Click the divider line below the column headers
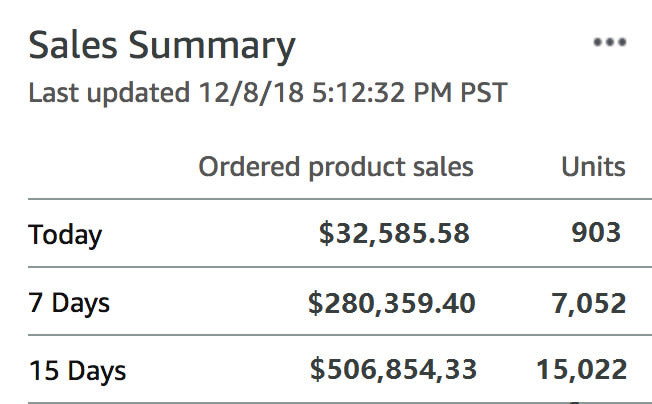 326,200
